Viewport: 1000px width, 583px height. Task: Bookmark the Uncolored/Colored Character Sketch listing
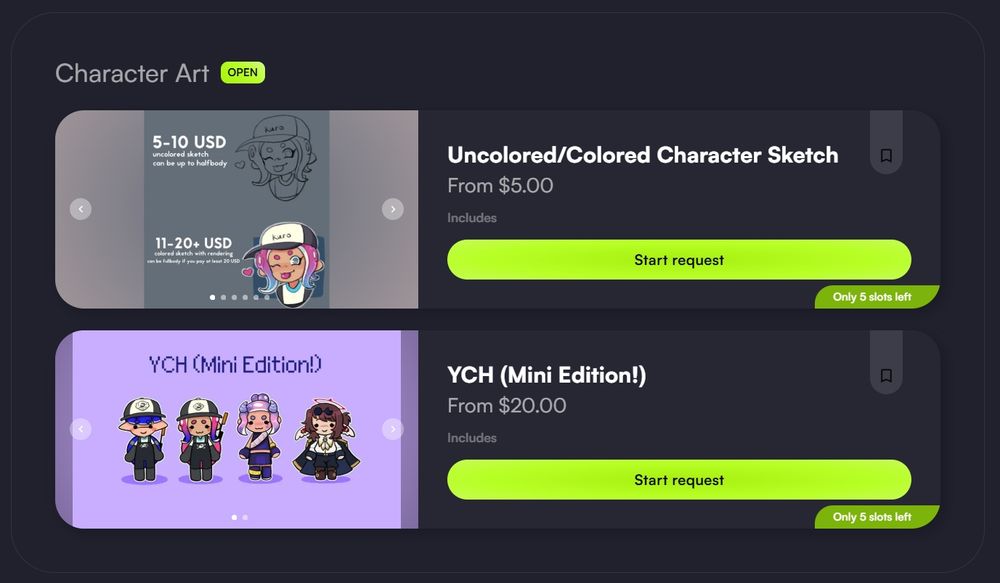(886, 155)
